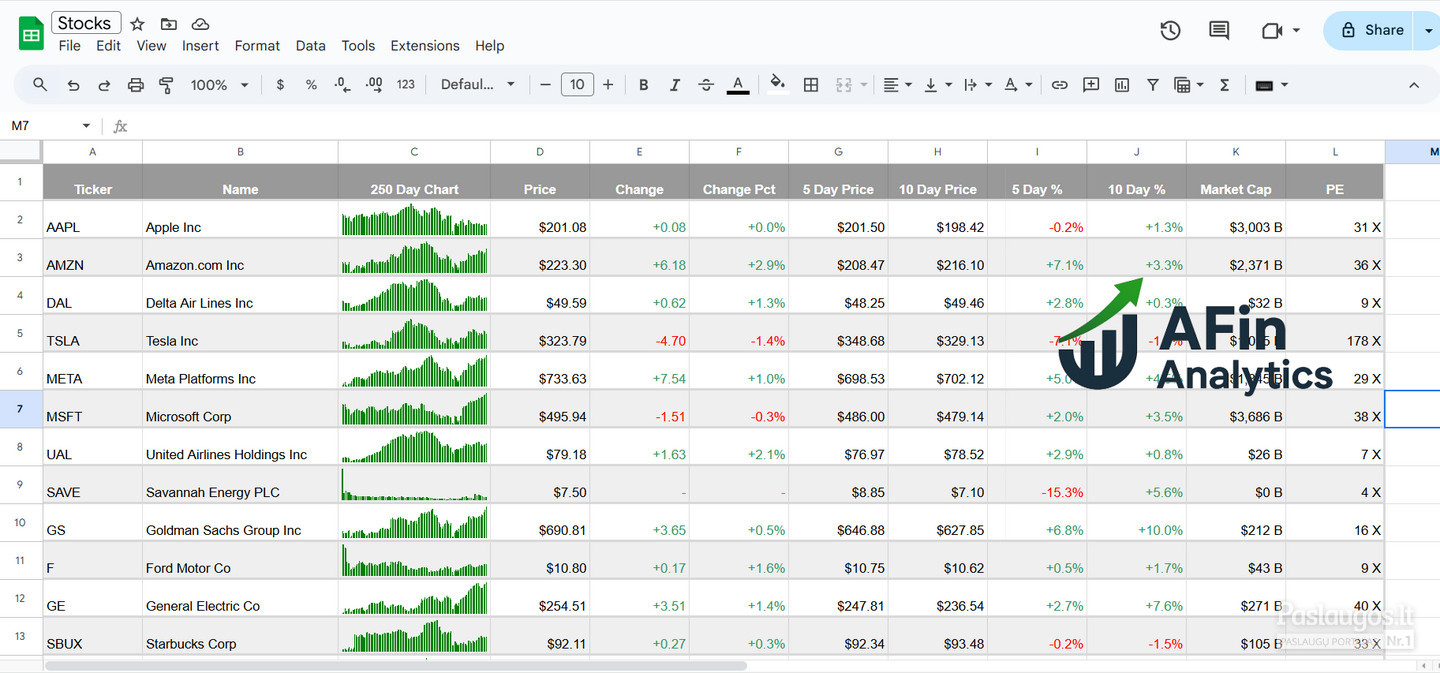Image resolution: width=1440 pixels, height=673 pixels.
Task: Create a filter
Action: pos(1153,85)
